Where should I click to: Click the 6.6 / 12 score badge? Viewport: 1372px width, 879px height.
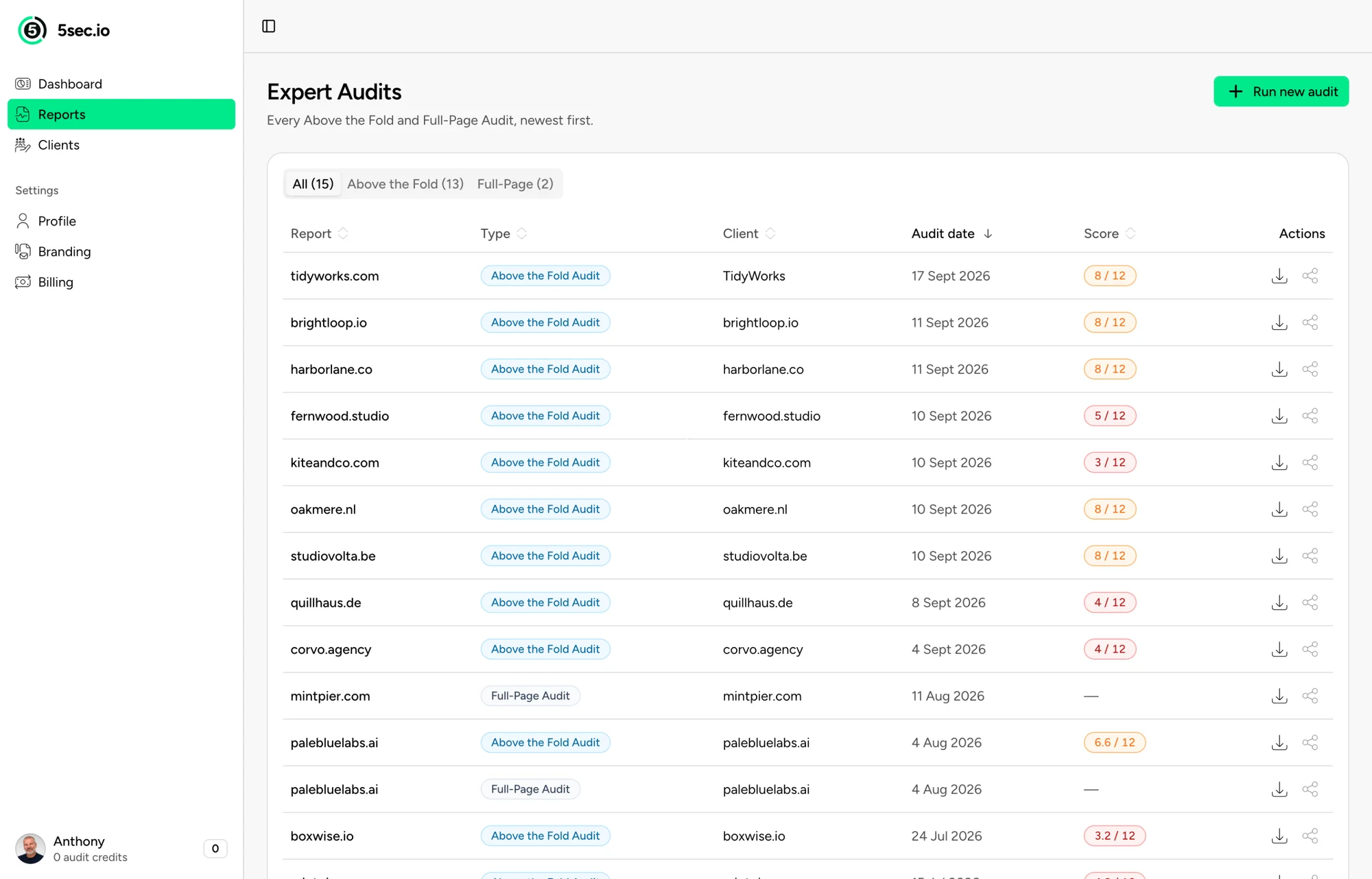1115,742
